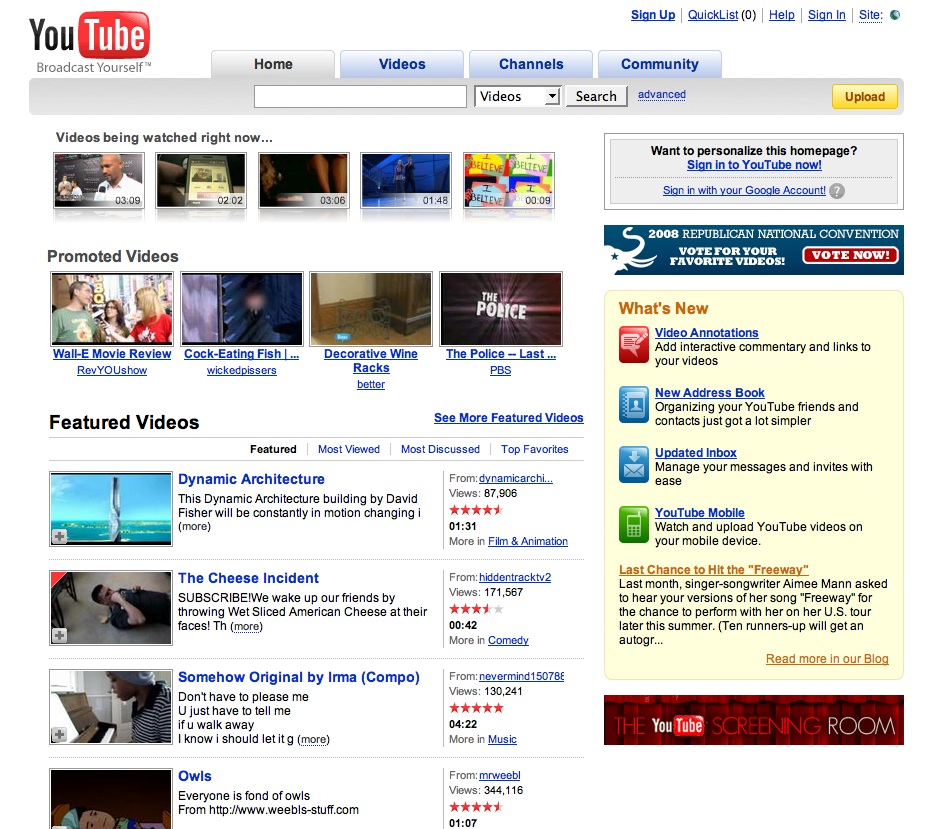The height and width of the screenshot is (829, 952).
Task: Open the 02:02 video being watched now
Action: click(x=201, y=180)
